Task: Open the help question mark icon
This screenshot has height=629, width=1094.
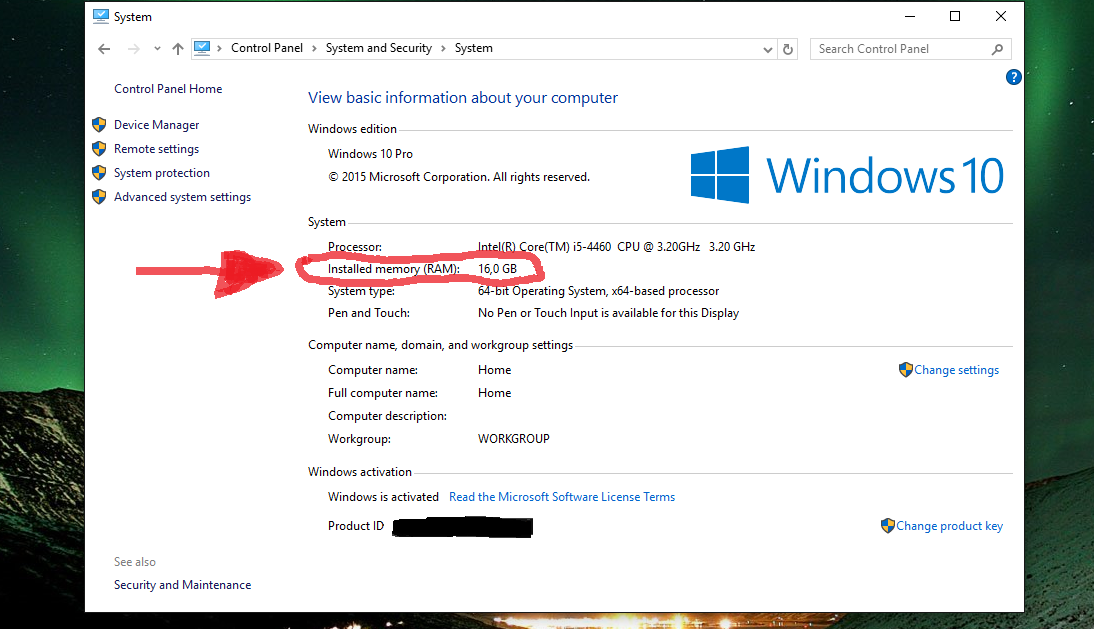Action: [x=1013, y=77]
